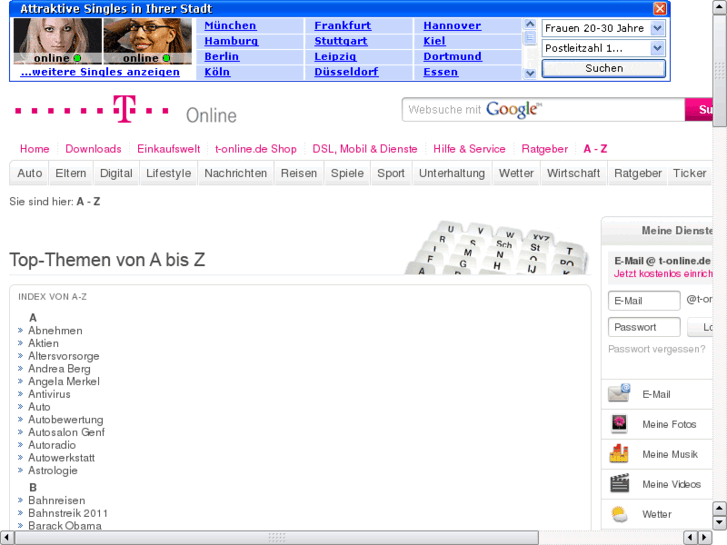Open the Meine Musik icon
Screen dimensions: 727x545
pos(619,454)
